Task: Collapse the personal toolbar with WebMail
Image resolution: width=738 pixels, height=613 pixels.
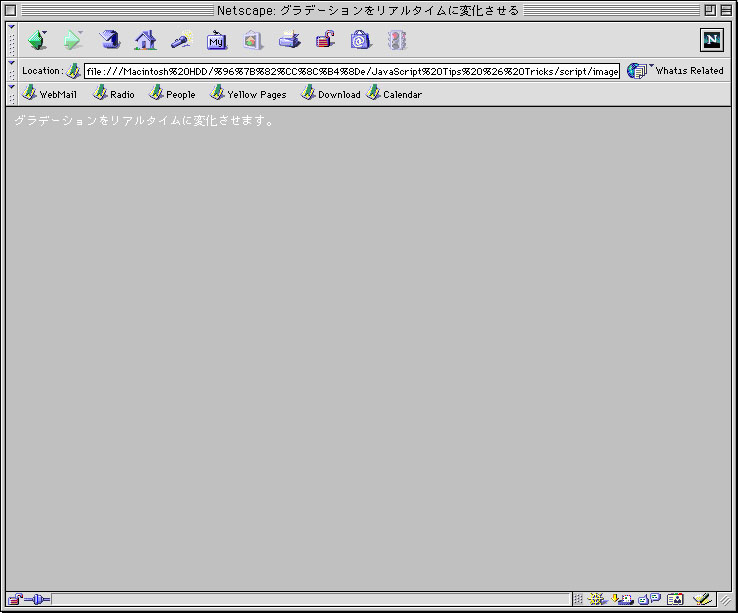Action: coord(12,94)
